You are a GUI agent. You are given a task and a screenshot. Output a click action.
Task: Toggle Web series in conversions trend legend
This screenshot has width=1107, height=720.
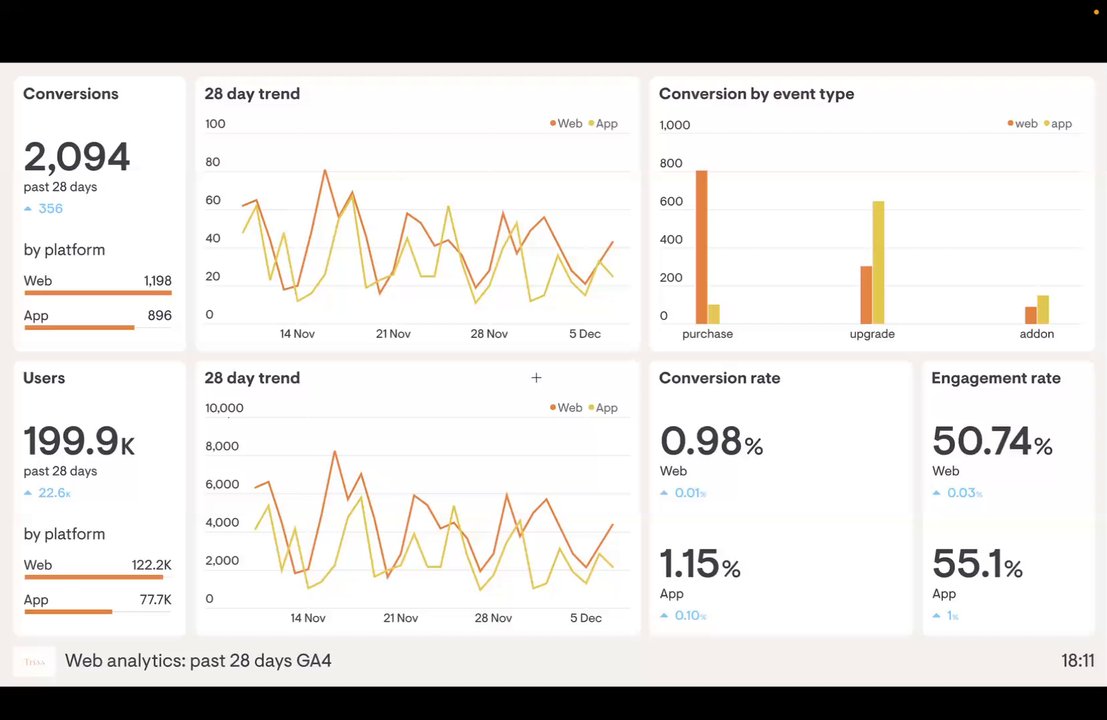[x=566, y=124]
